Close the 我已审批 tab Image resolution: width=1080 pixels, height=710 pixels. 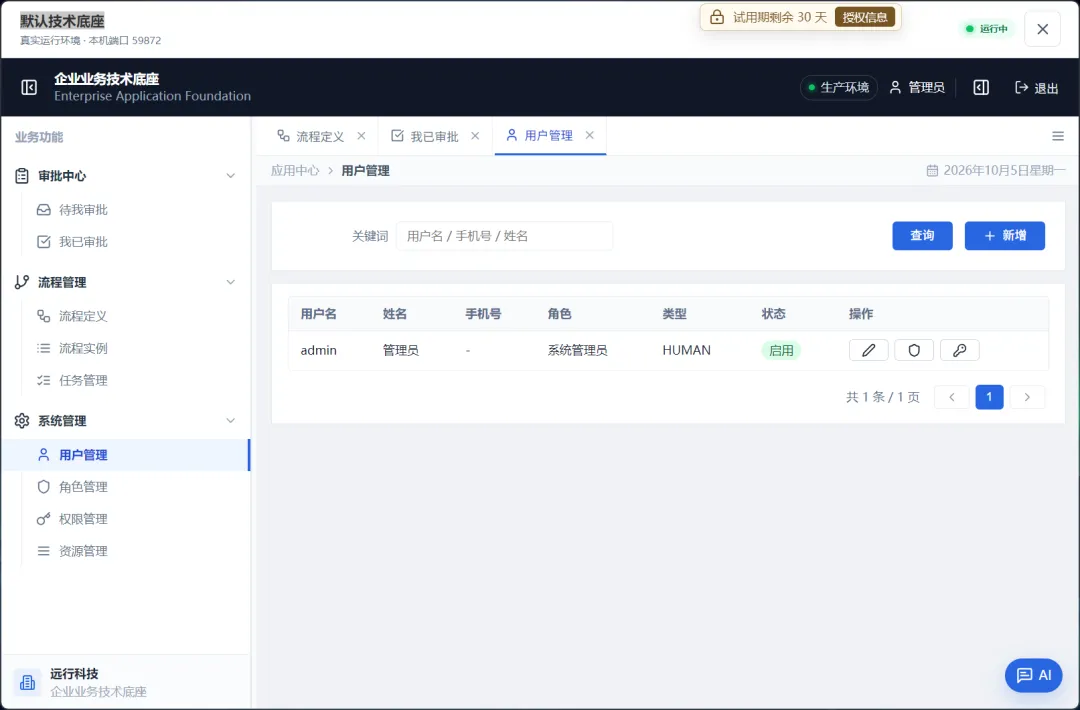[475, 136]
